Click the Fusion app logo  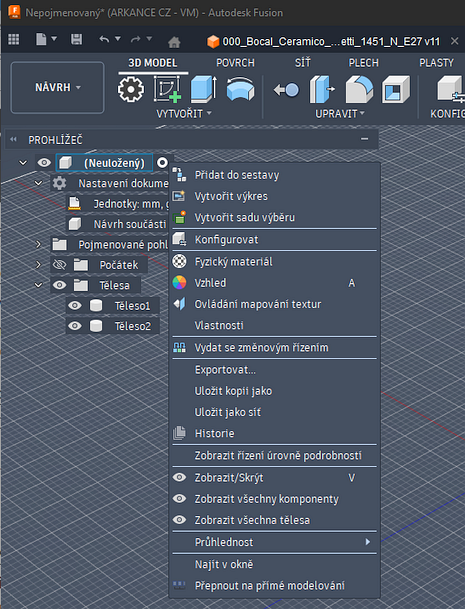coord(14,12)
